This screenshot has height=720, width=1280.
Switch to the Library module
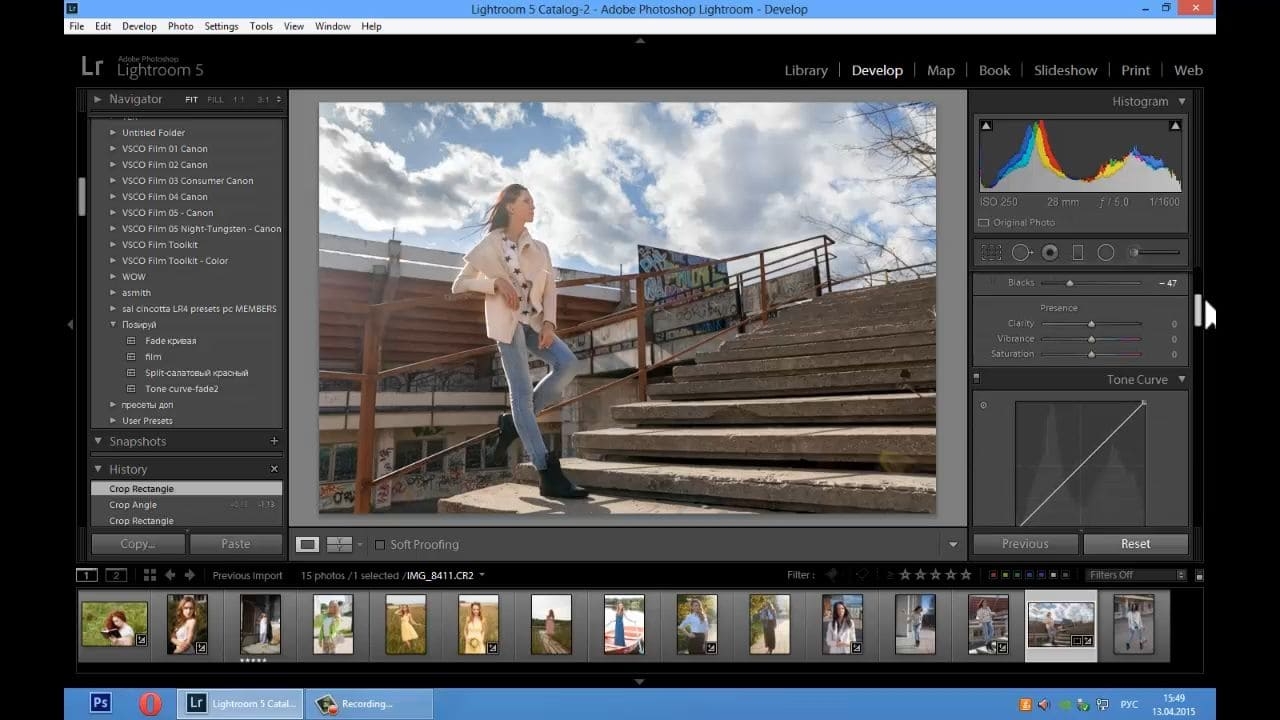[x=806, y=70]
